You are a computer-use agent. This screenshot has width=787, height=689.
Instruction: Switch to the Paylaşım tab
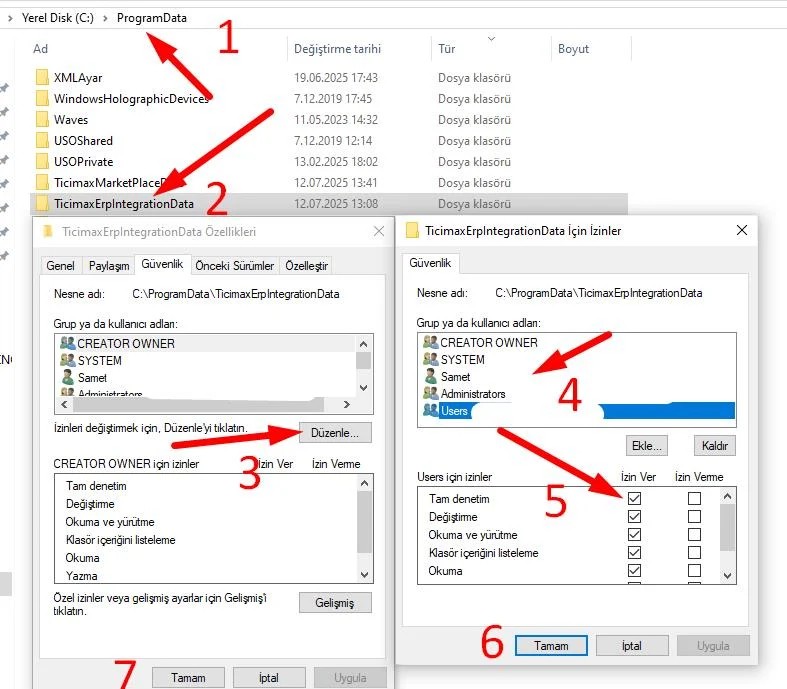tap(109, 265)
